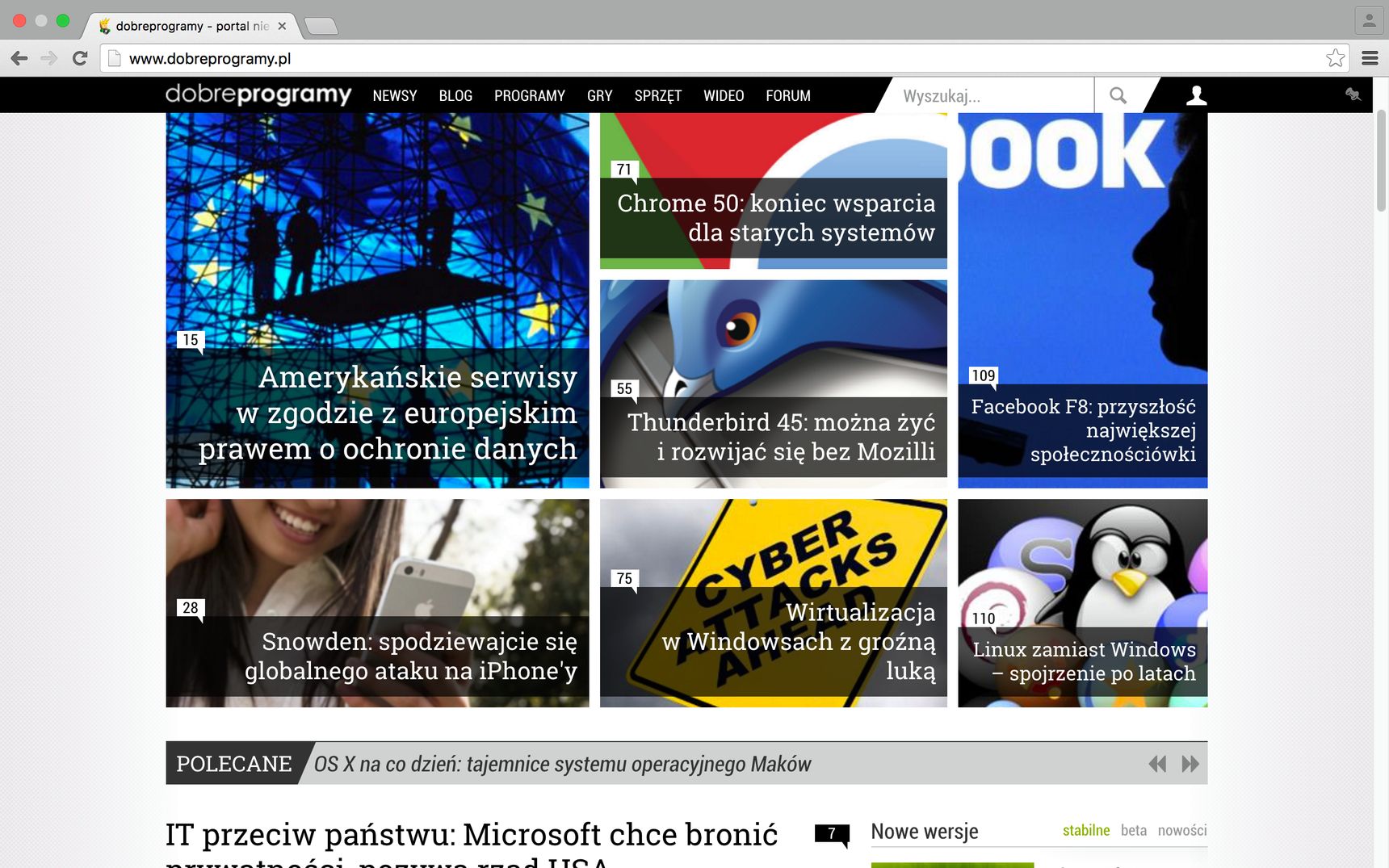The image size is (1389, 868).
Task: Click the dobreprogramy site logo
Action: pos(258,94)
